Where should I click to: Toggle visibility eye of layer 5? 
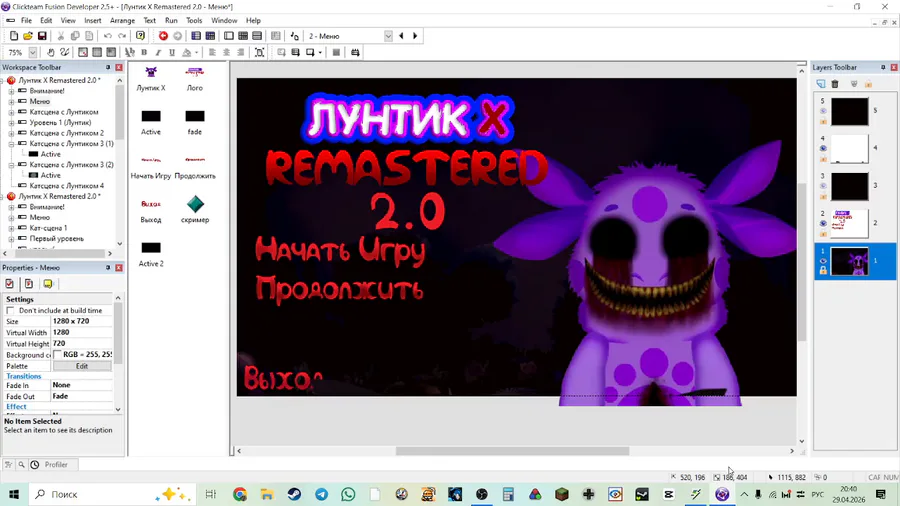click(x=823, y=111)
